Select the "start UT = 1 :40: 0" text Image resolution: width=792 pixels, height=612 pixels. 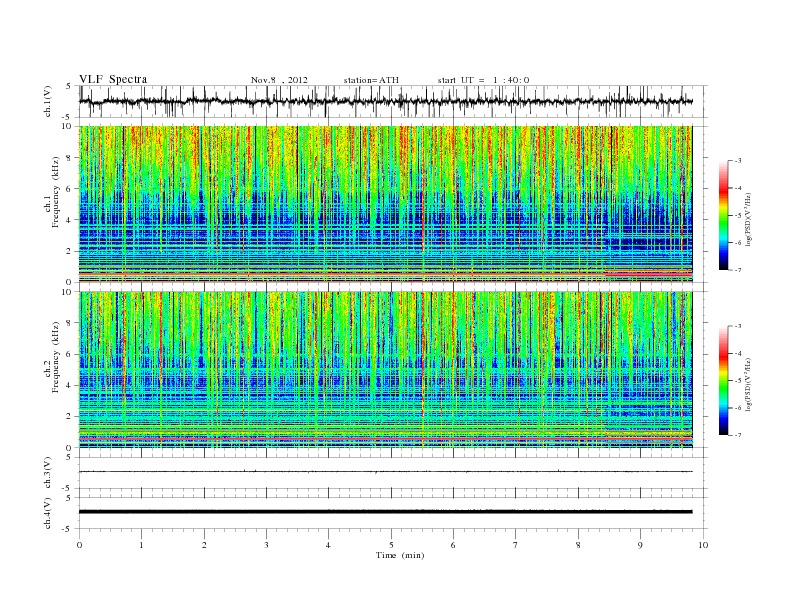483,80
